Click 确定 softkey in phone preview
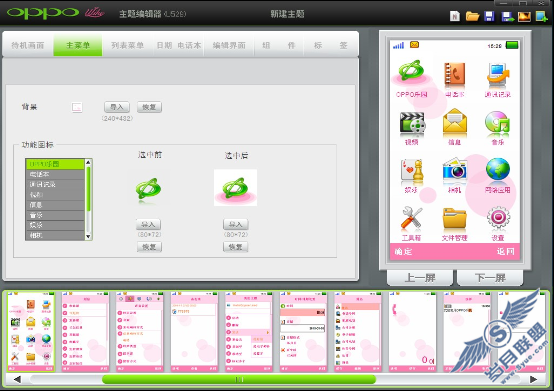 pos(403,251)
